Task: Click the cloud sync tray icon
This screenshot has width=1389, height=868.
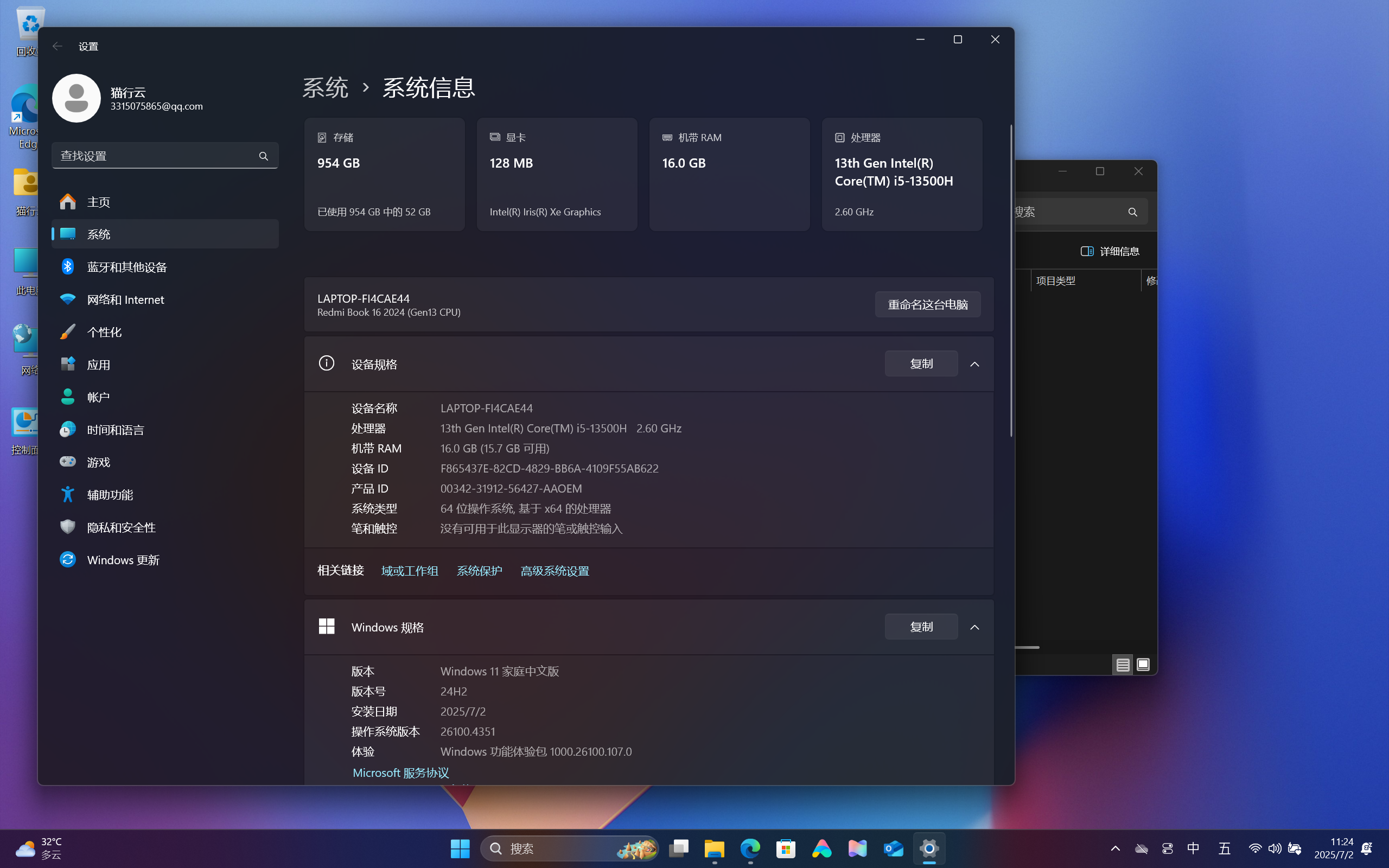Action: (x=1141, y=848)
